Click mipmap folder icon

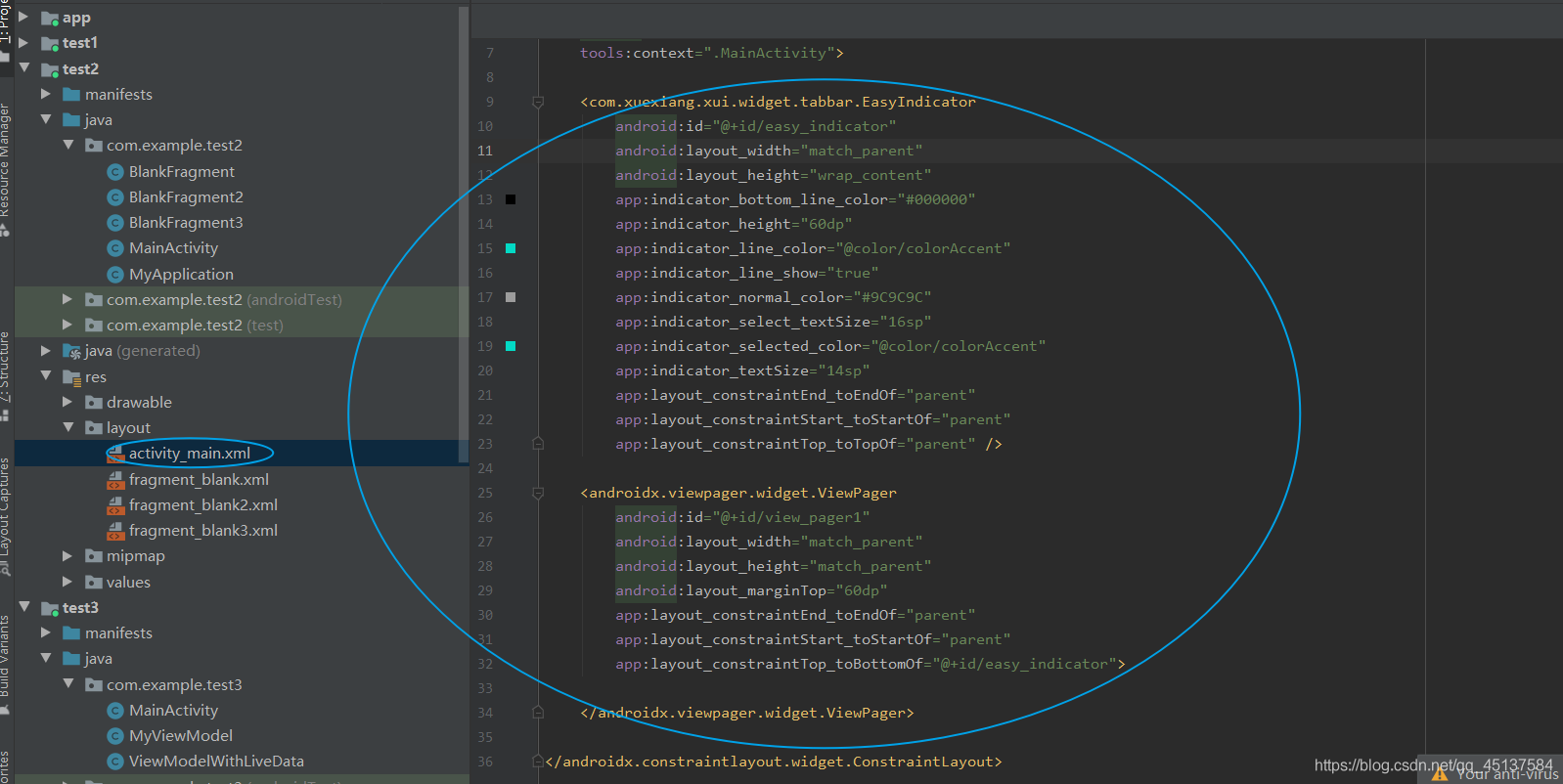(x=94, y=555)
